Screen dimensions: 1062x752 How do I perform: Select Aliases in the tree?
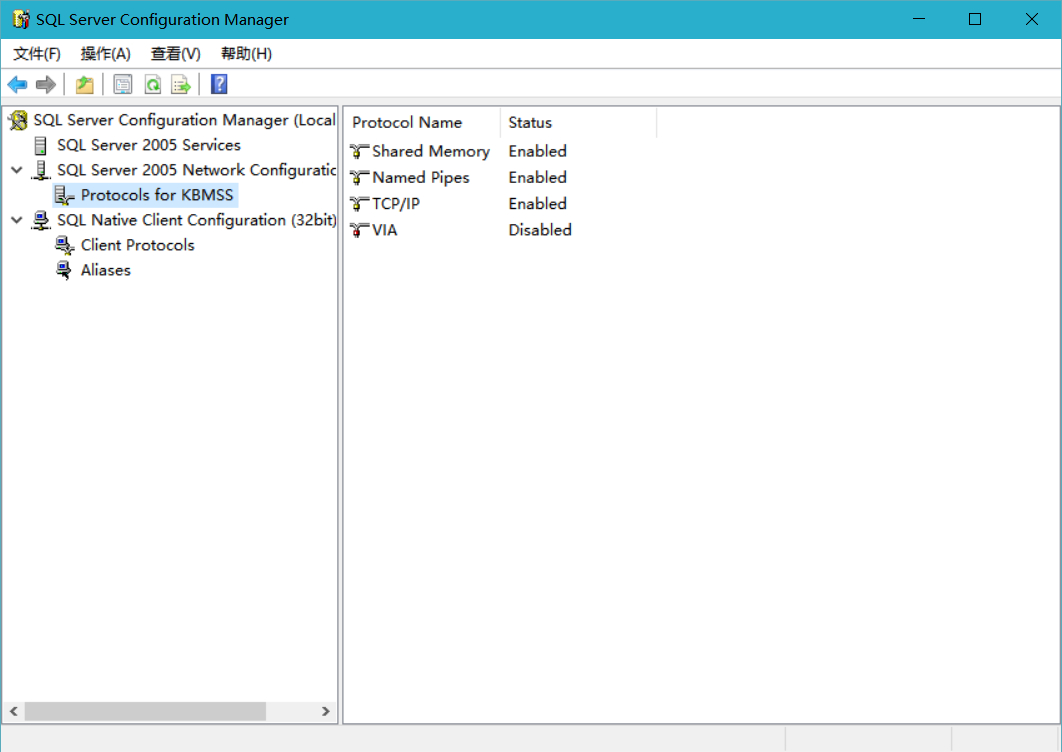coord(106,270)
